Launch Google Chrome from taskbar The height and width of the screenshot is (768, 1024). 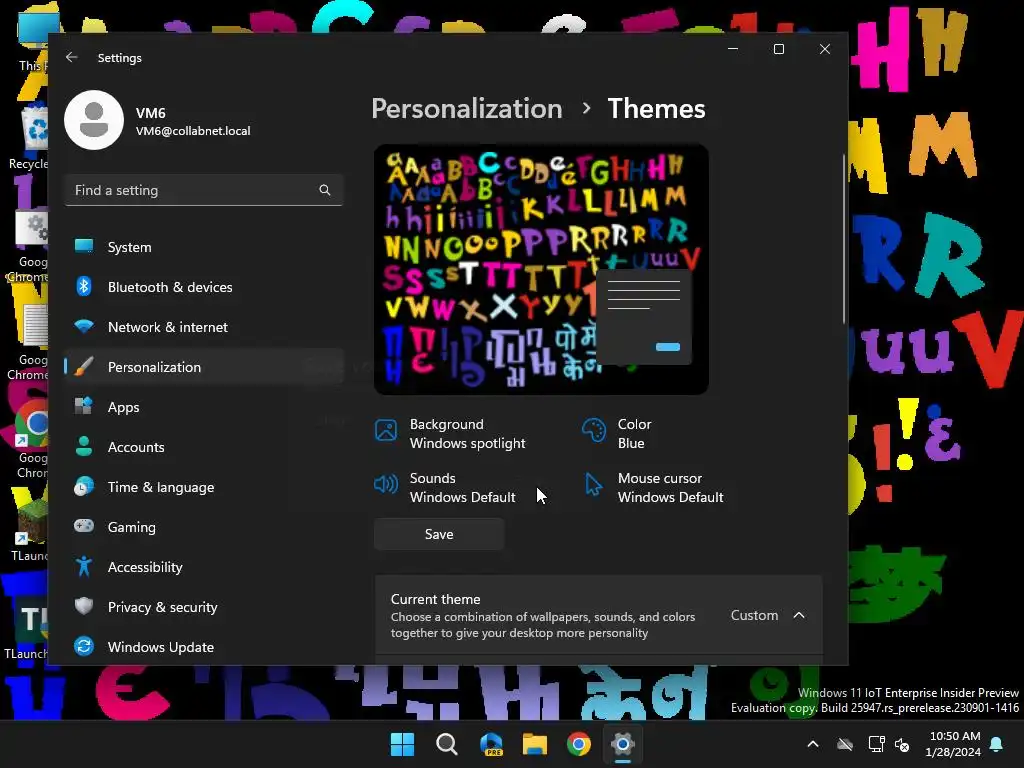[x=579, y=744]
